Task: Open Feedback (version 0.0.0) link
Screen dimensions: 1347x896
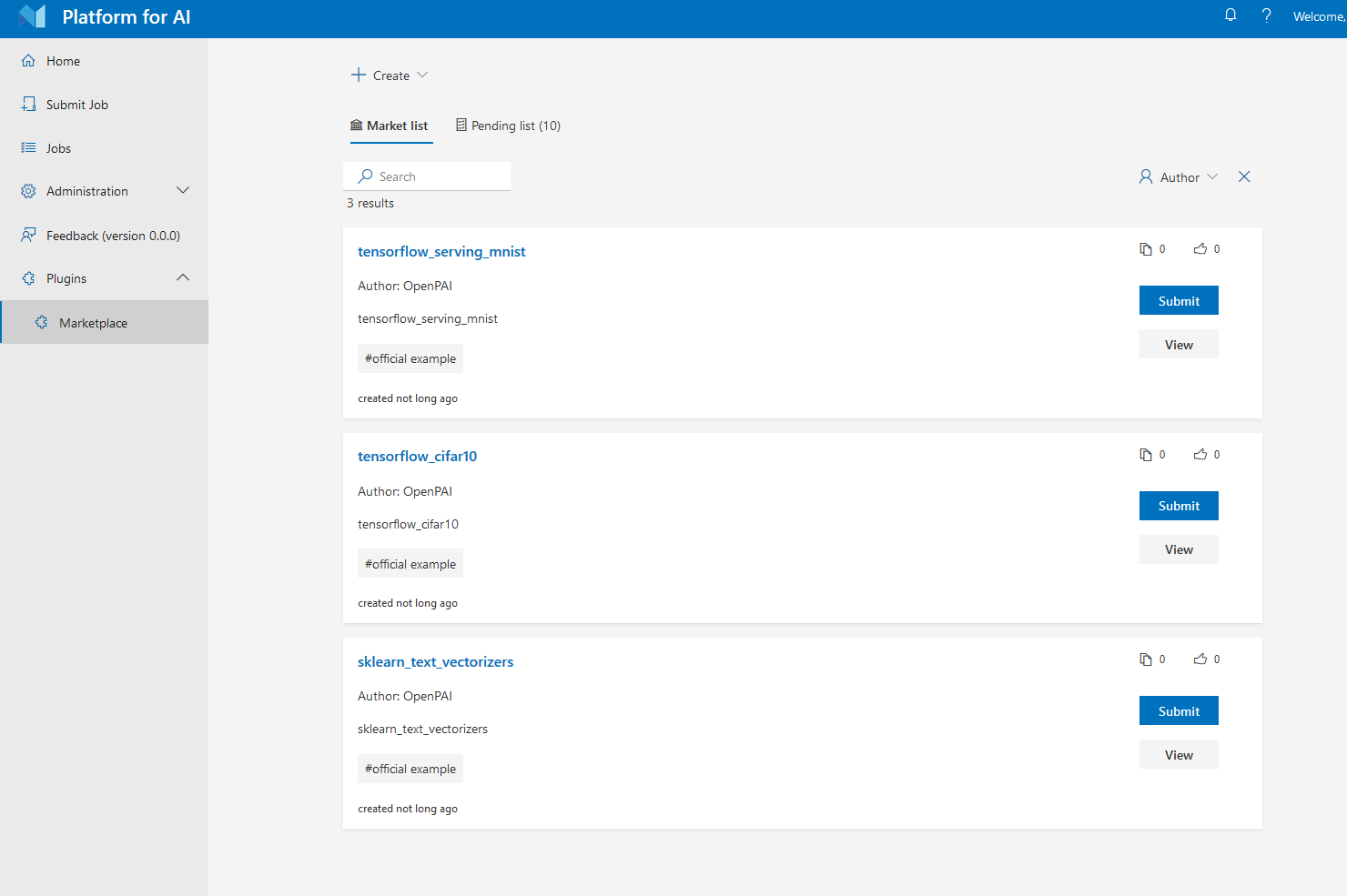Action: tap(104, 236)
